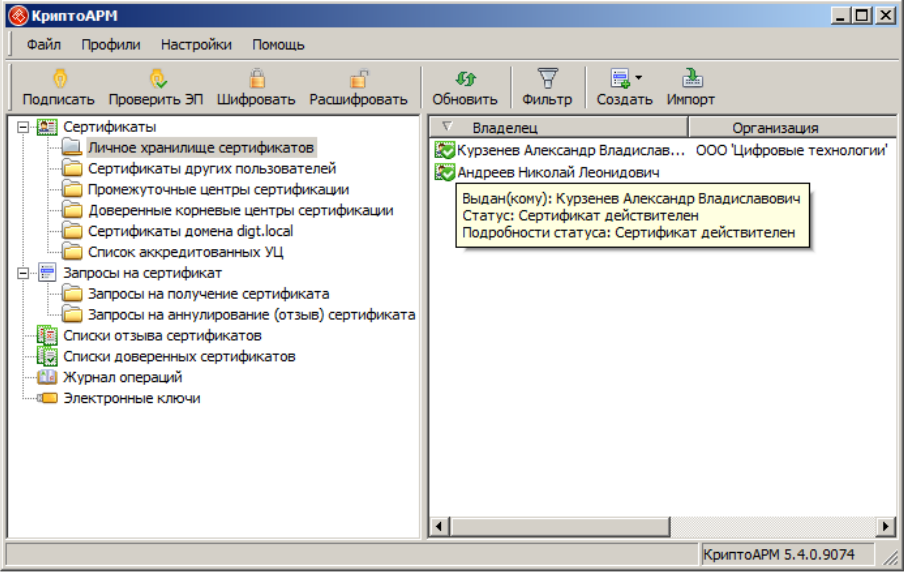The width and height of the screenshot is (904, 572).
Task: Click the Проверить ЭП toolbar icon
Action: 157,78
